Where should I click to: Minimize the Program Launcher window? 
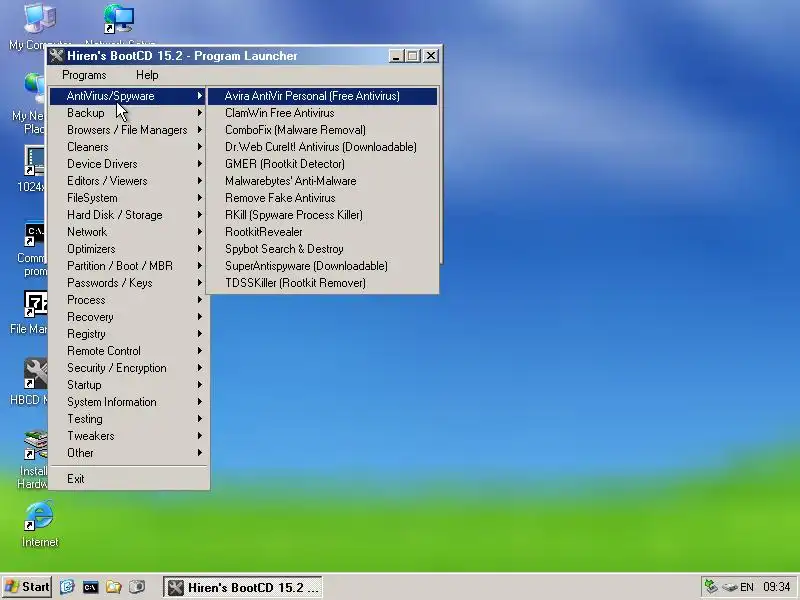[396, 56]
